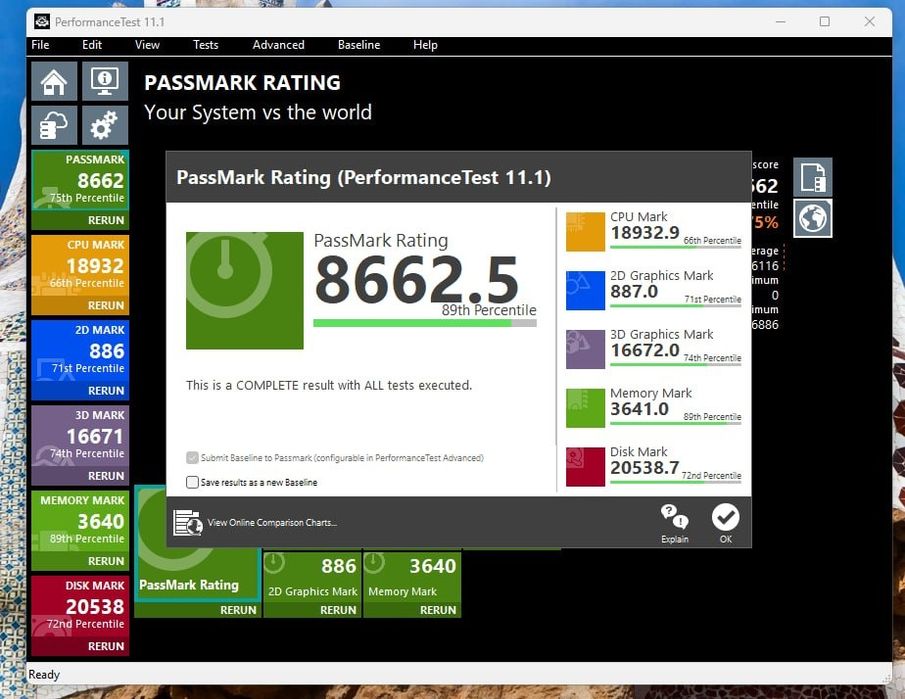Click the CPU Mark 18932.9 value

(645, 233)
